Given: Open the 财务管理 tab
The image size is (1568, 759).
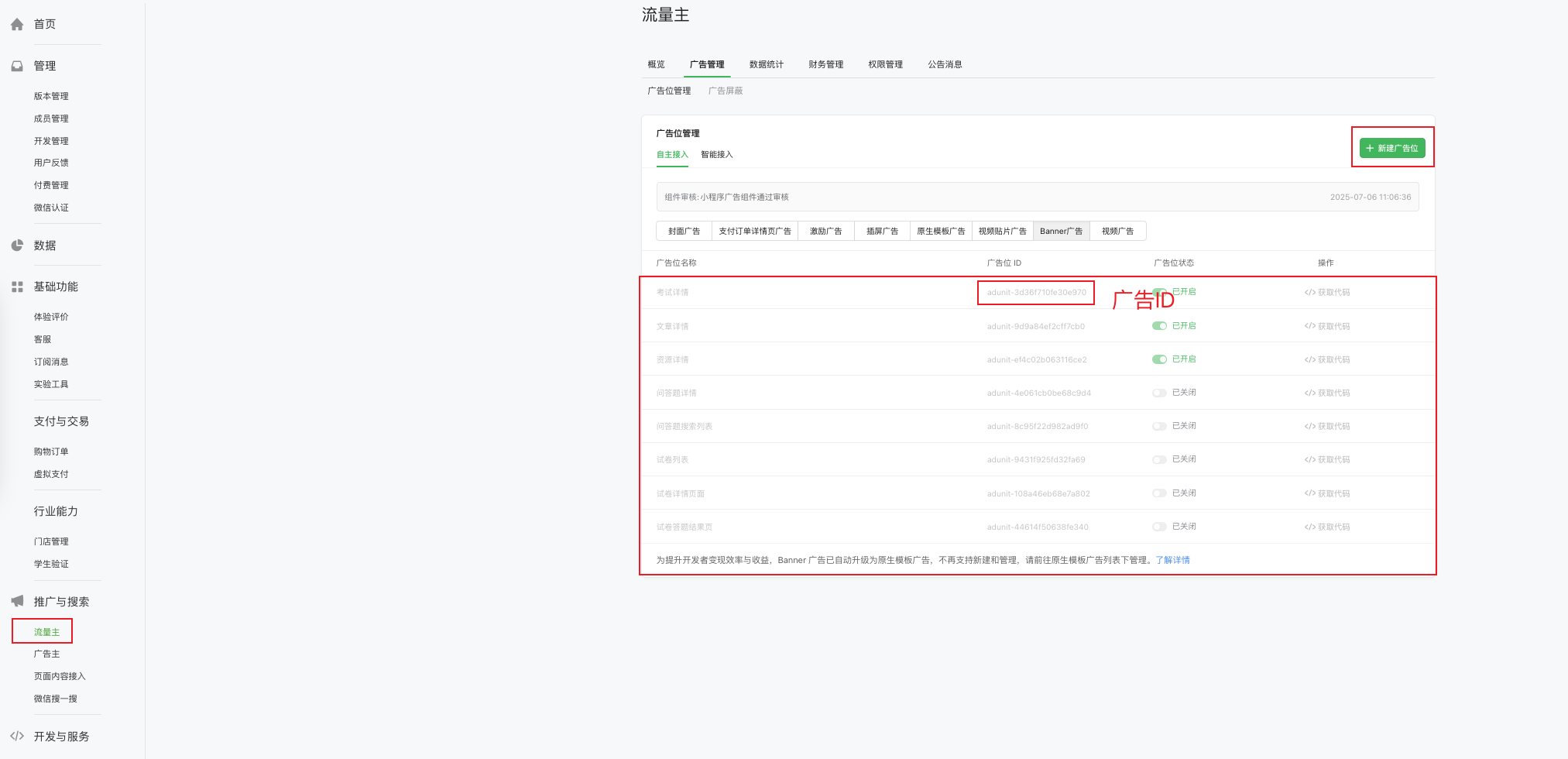Looking at the screenshot, I should tap(825, 65).
